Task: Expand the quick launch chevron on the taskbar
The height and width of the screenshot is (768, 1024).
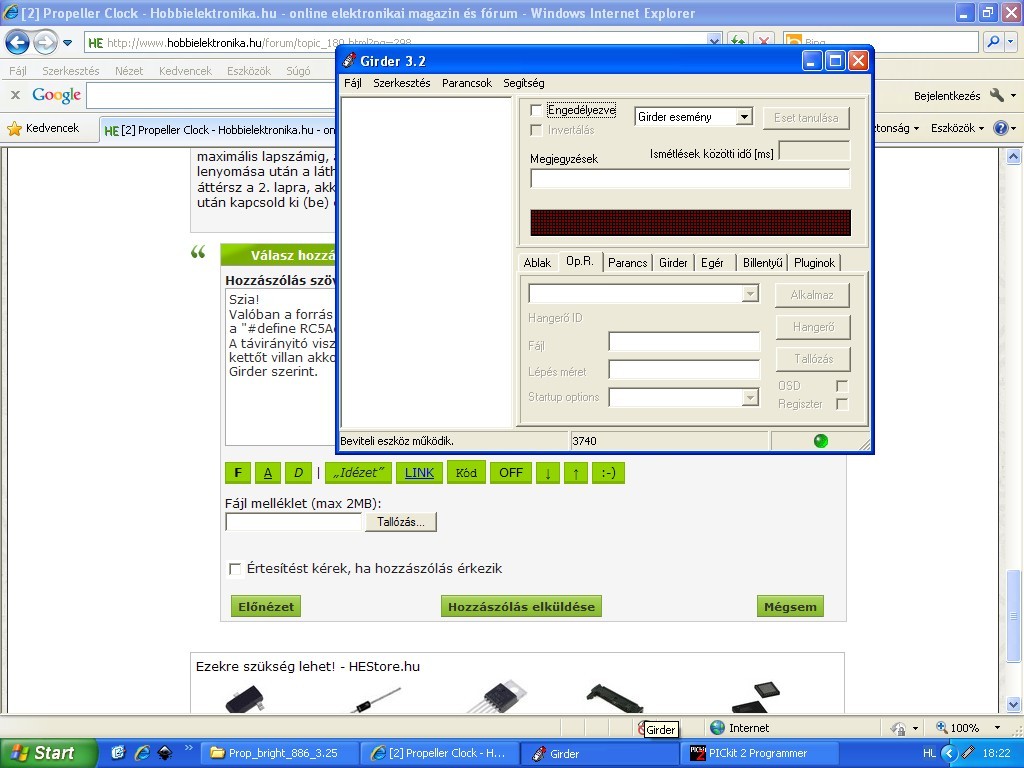Action: 189,748
